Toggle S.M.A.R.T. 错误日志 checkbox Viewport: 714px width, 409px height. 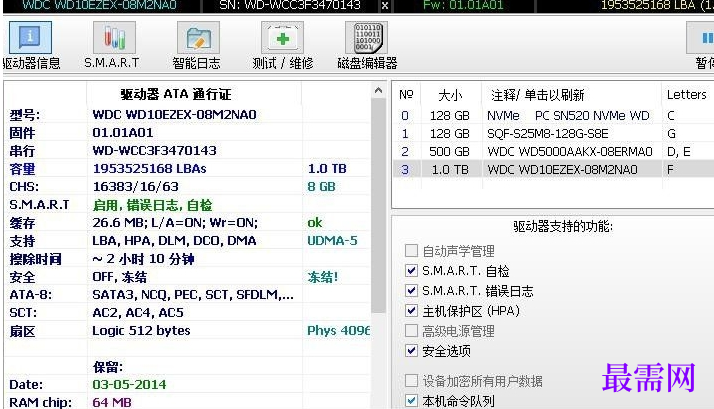pos(411,291)
